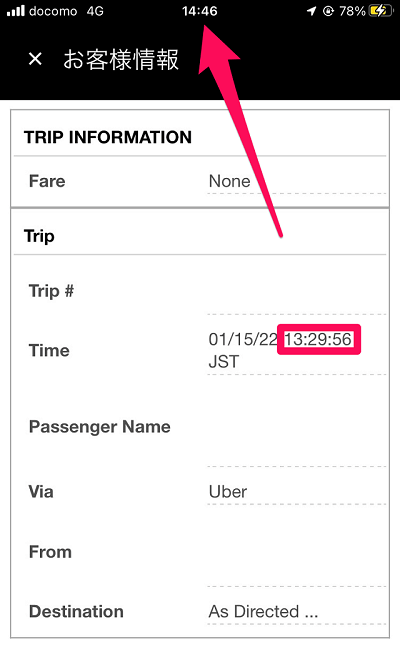This screenshot has width=400, height=652.
Task: Tap the お客様情報 page title
Action: pyautogui.click(x=121, y=59)
